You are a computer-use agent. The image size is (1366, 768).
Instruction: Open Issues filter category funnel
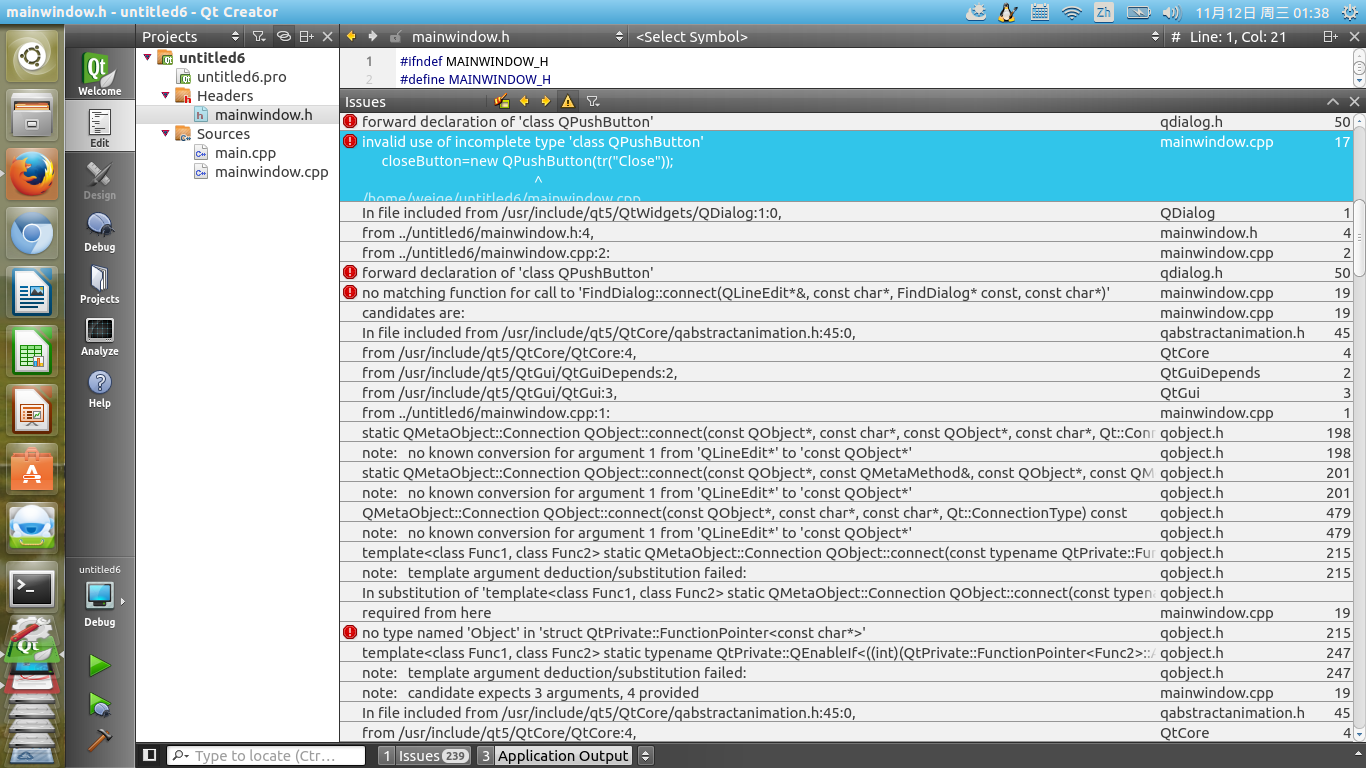(x=592, y=101)
